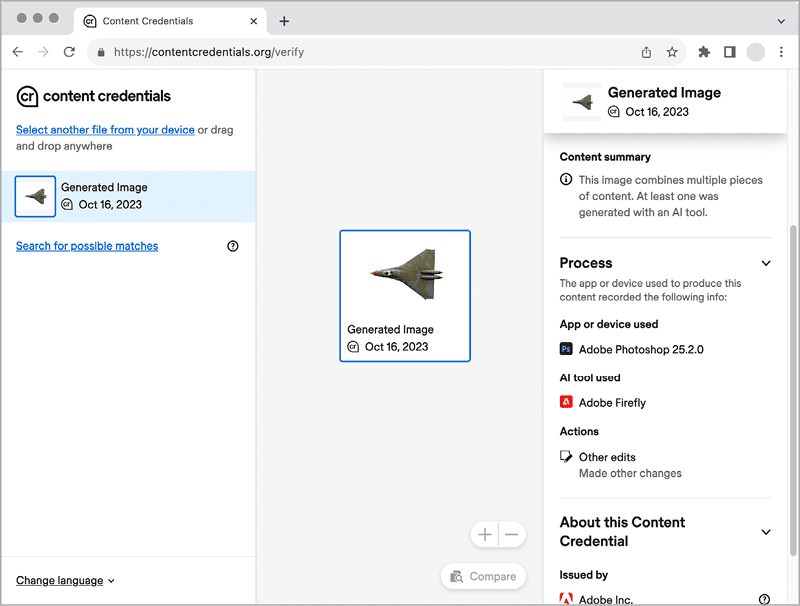Image resolution: width=800 pixels, height=606 pixels.
Task: Click the jet thumbnail in right panel header
Action: tap(582, 102)
